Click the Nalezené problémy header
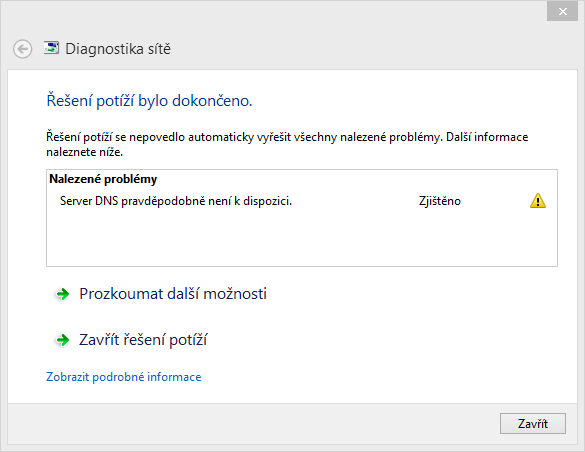Screen dimensions: 585x452 pyautogui.click(x=103, y=179)
